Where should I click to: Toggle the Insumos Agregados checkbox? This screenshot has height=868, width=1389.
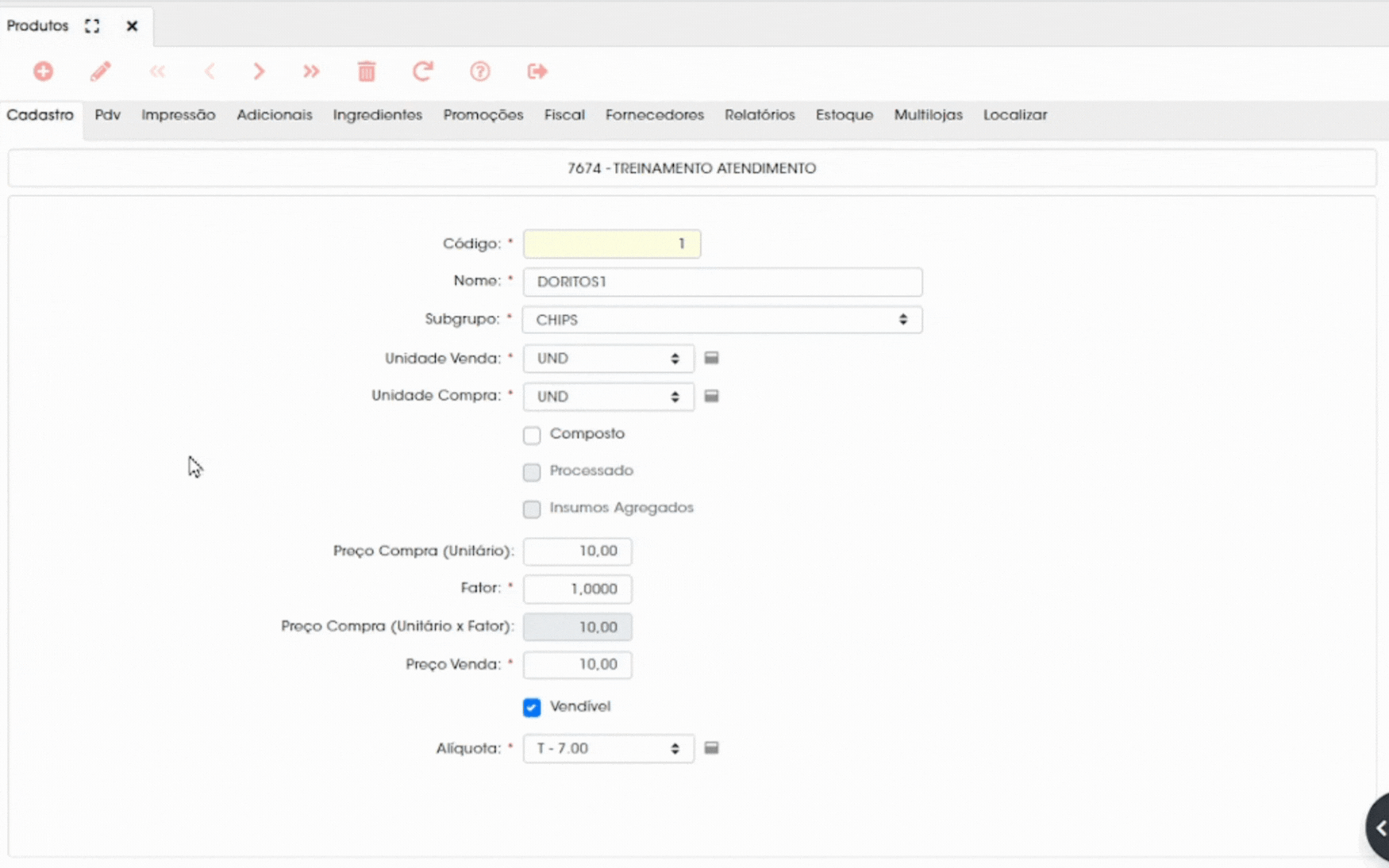532,509
